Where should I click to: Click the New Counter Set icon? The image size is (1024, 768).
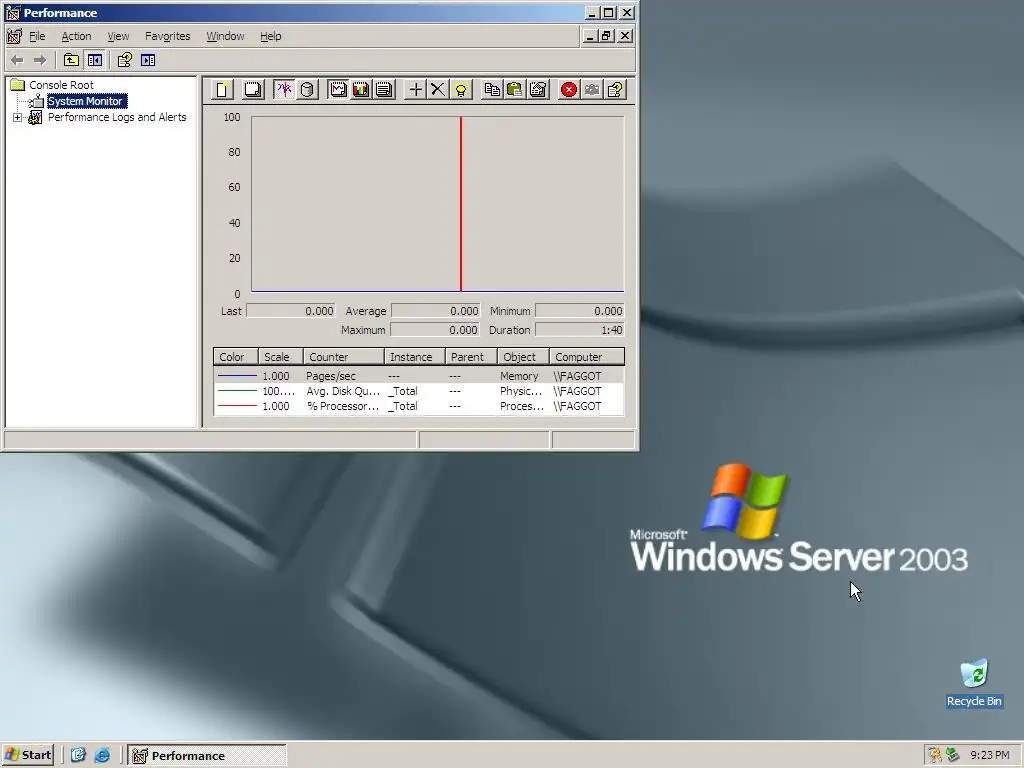tap(222, 89)
